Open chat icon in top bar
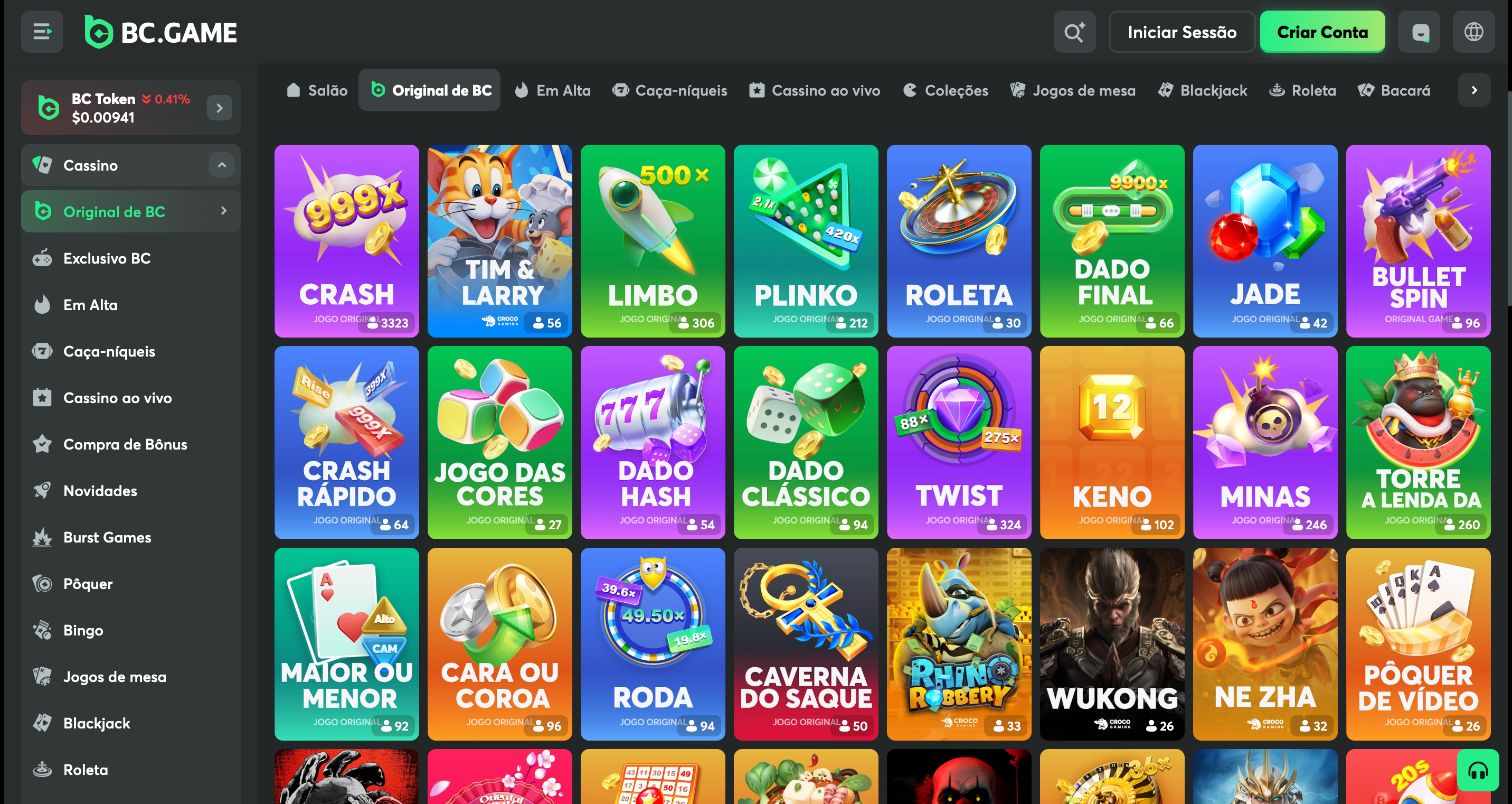Screen dimensions: 1512x804 (x=1420, y=32)
